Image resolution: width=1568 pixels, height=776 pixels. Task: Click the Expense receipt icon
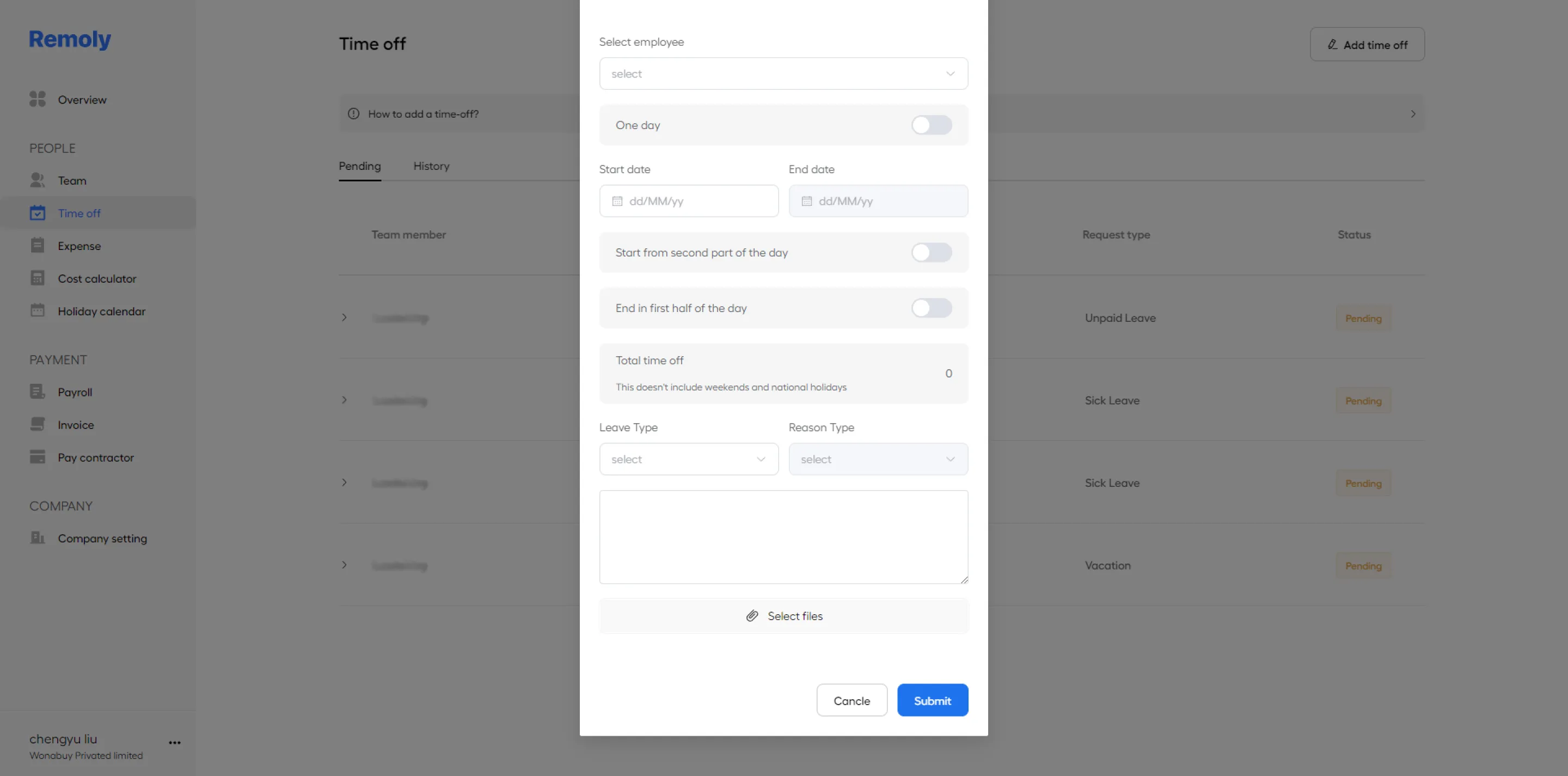coord(38,245)
